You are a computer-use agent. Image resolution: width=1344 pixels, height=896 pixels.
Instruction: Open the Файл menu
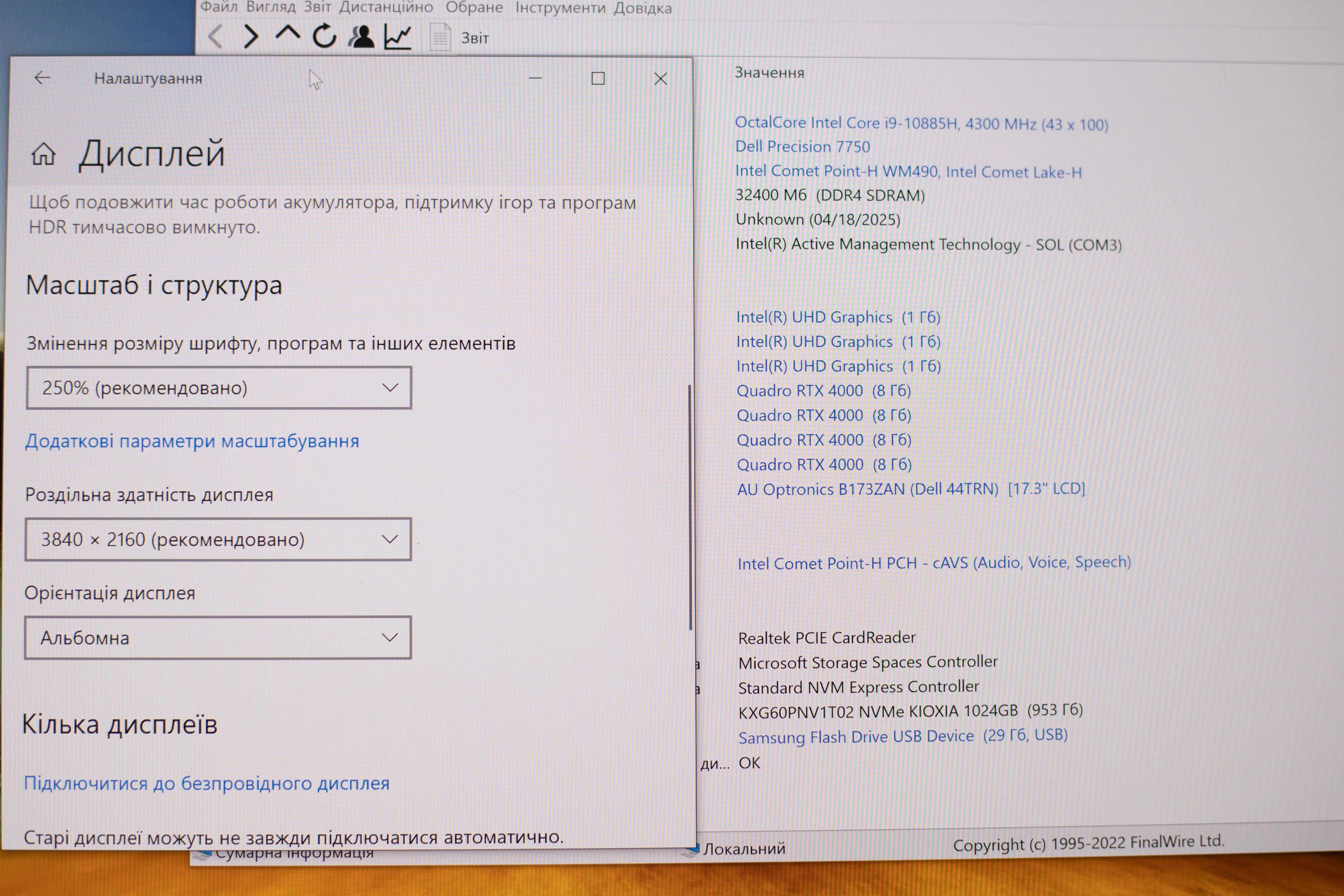pyautogui.click(x=219, y=7)
